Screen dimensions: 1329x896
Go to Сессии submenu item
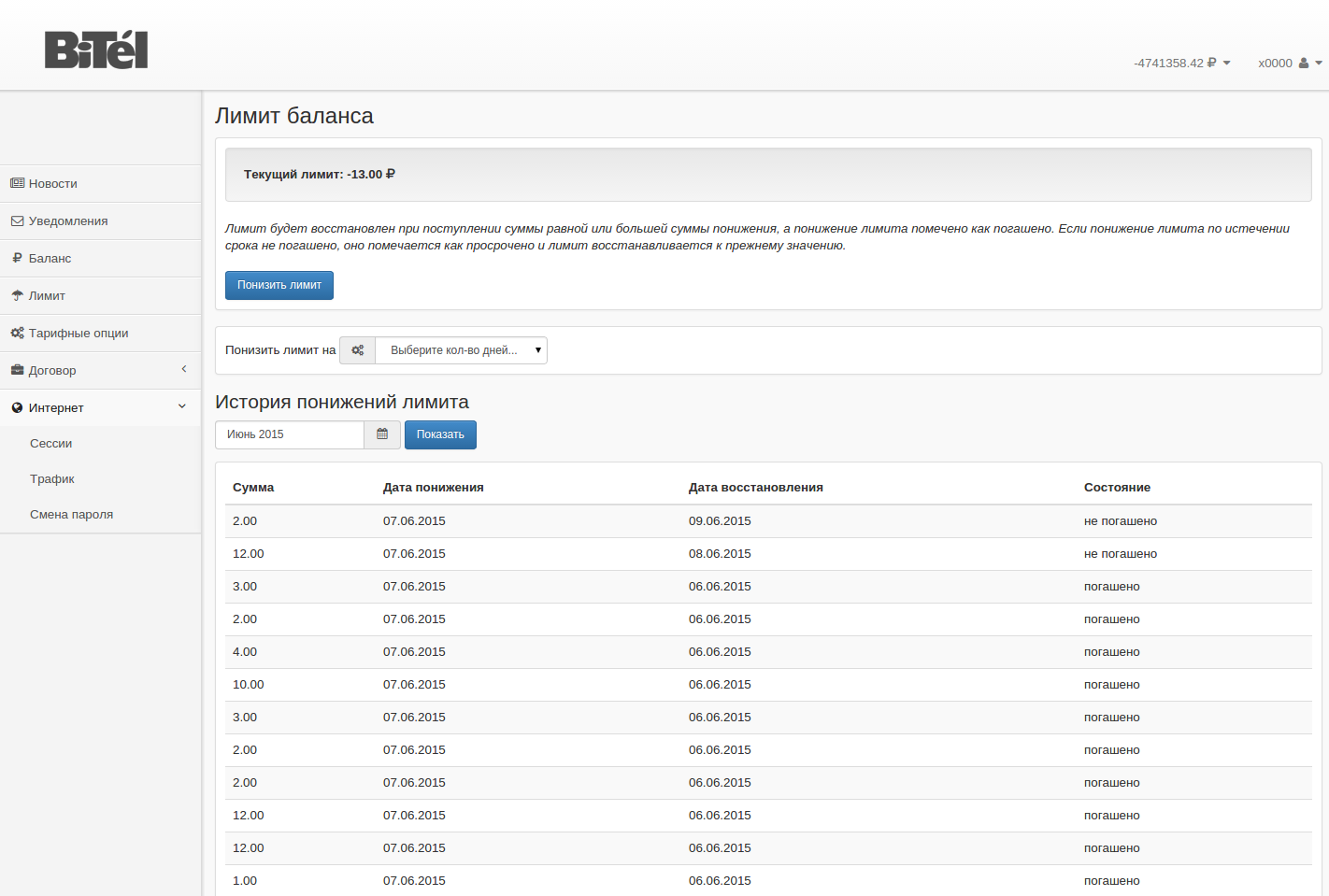coord(51,444)
